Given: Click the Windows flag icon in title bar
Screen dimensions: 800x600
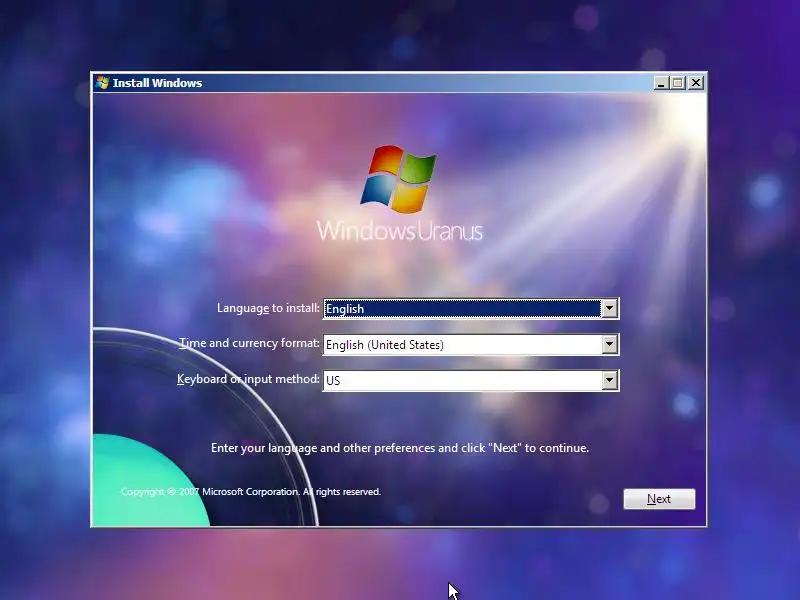Looking at the screenshot, I should point(102,83).
